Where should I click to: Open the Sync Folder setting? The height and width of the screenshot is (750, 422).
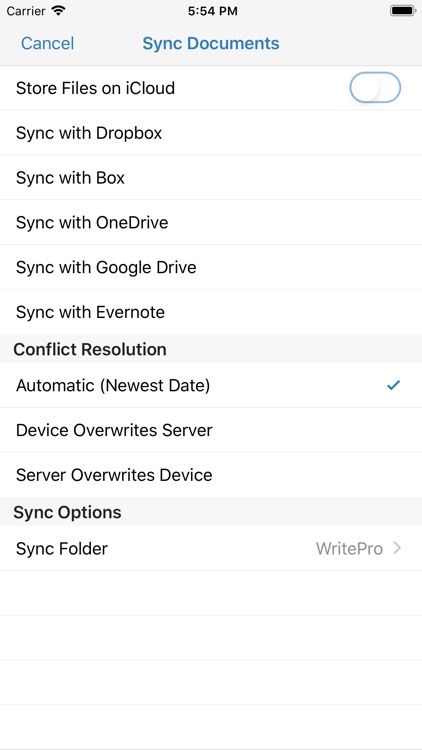coord(211,548)
